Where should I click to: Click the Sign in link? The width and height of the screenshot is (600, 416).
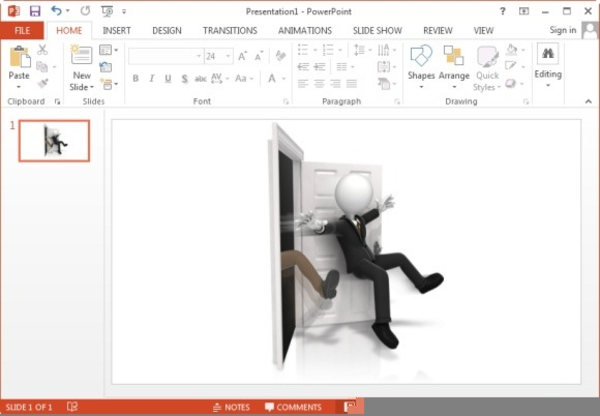563,31
